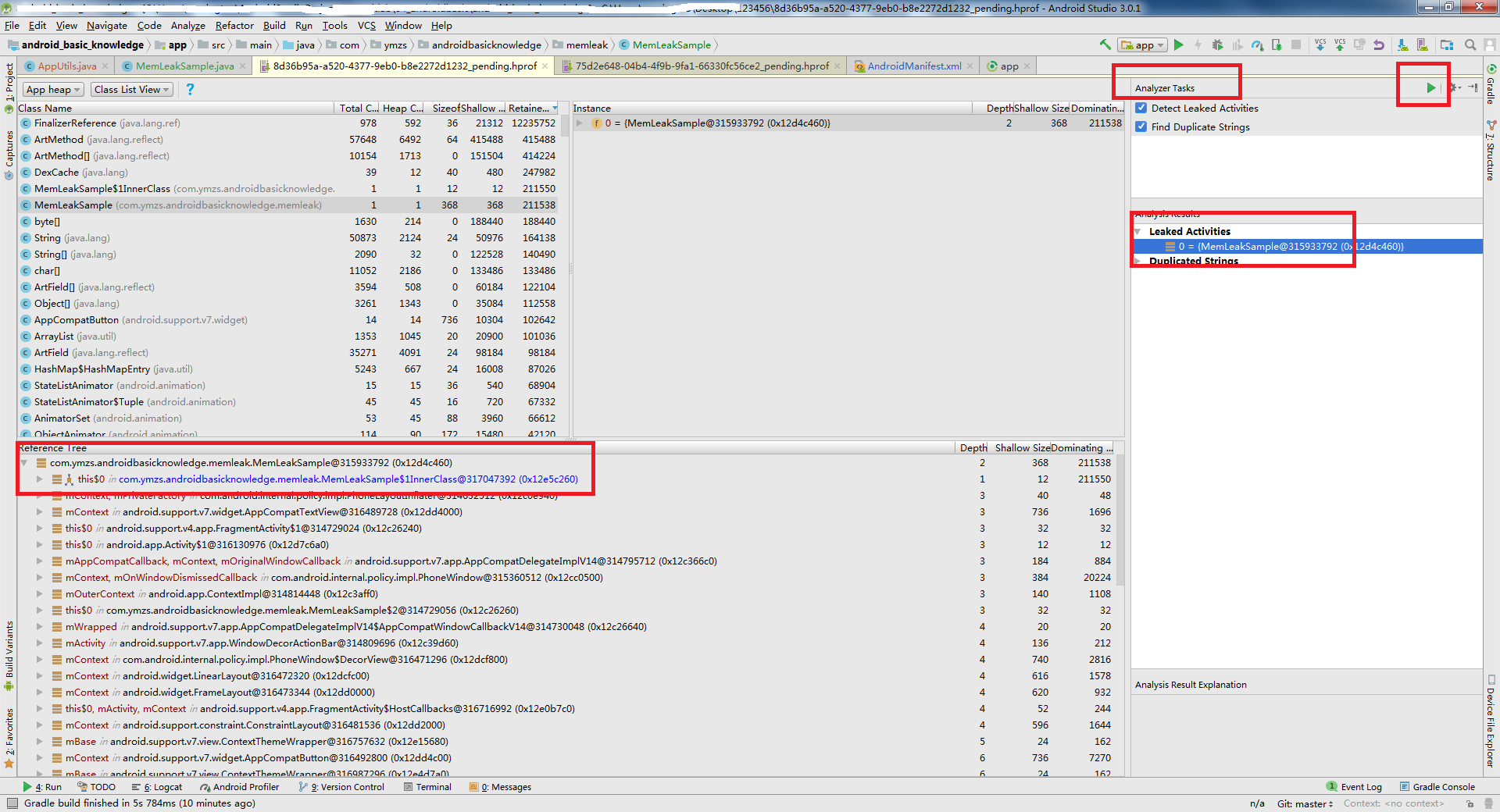Click memleak breadcrumb in navigation bar
The width and height of the screenshot is (1500, 812).
[x=580, y=45]
